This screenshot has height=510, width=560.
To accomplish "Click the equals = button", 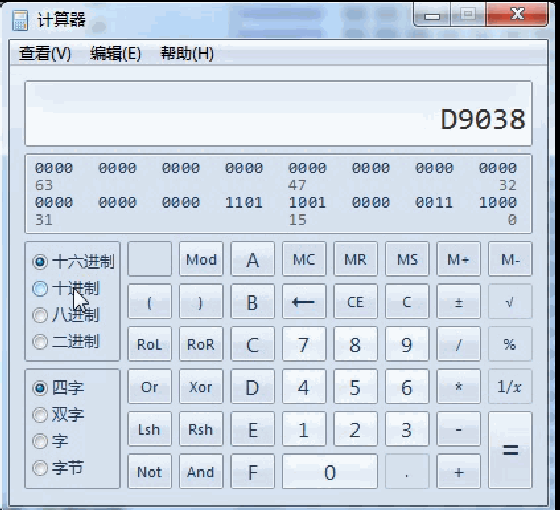I will pos(510,450).
